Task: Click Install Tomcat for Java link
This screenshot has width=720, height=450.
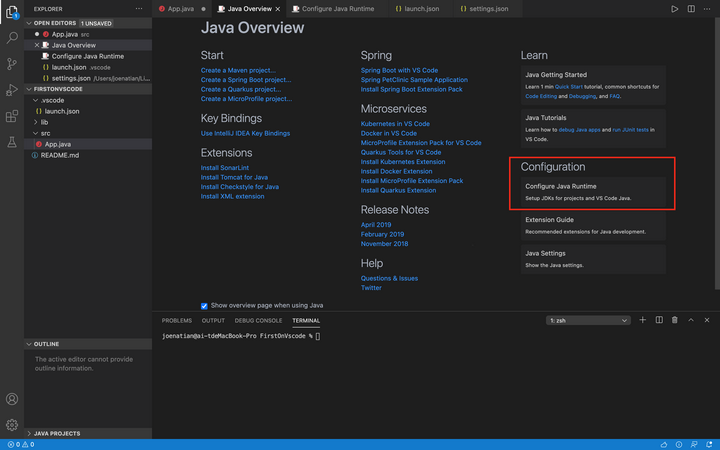Action: pyautogui.click(x=234, y=177)
